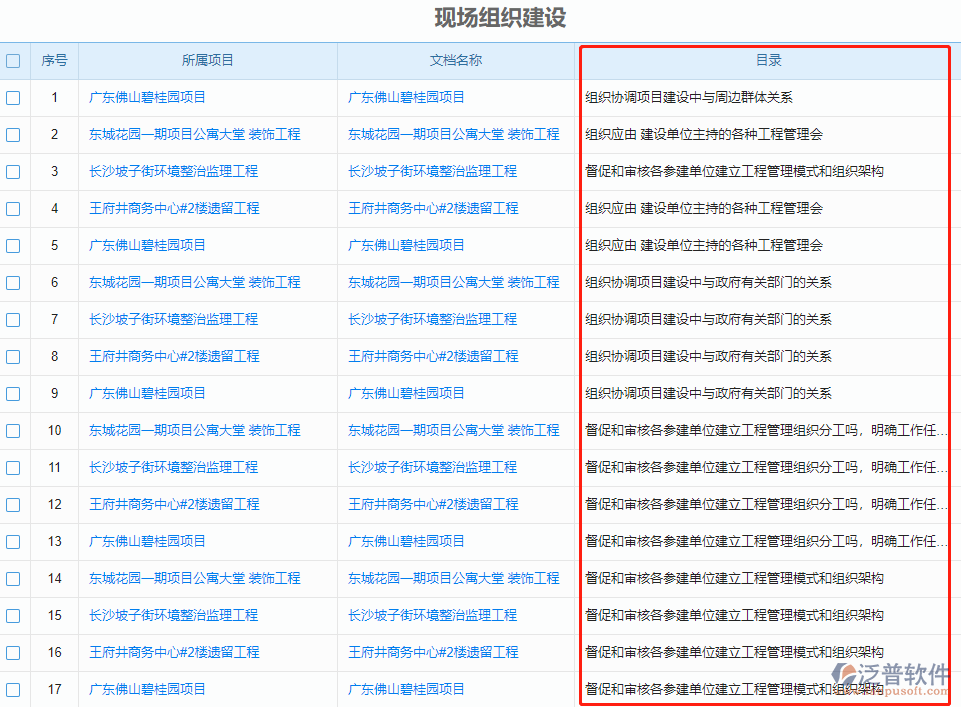Click the 目录 column header
The height and width of the screenshot is (707, 961).
pos(767,60)
